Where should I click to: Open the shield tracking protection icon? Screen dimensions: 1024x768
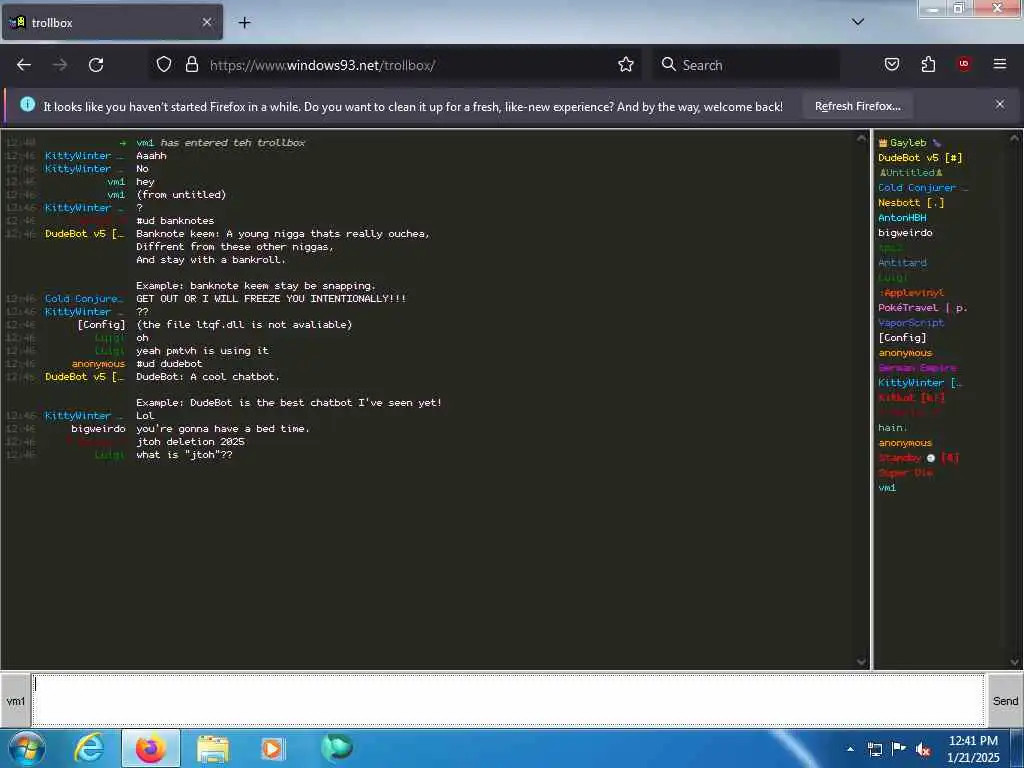(164, 65)
